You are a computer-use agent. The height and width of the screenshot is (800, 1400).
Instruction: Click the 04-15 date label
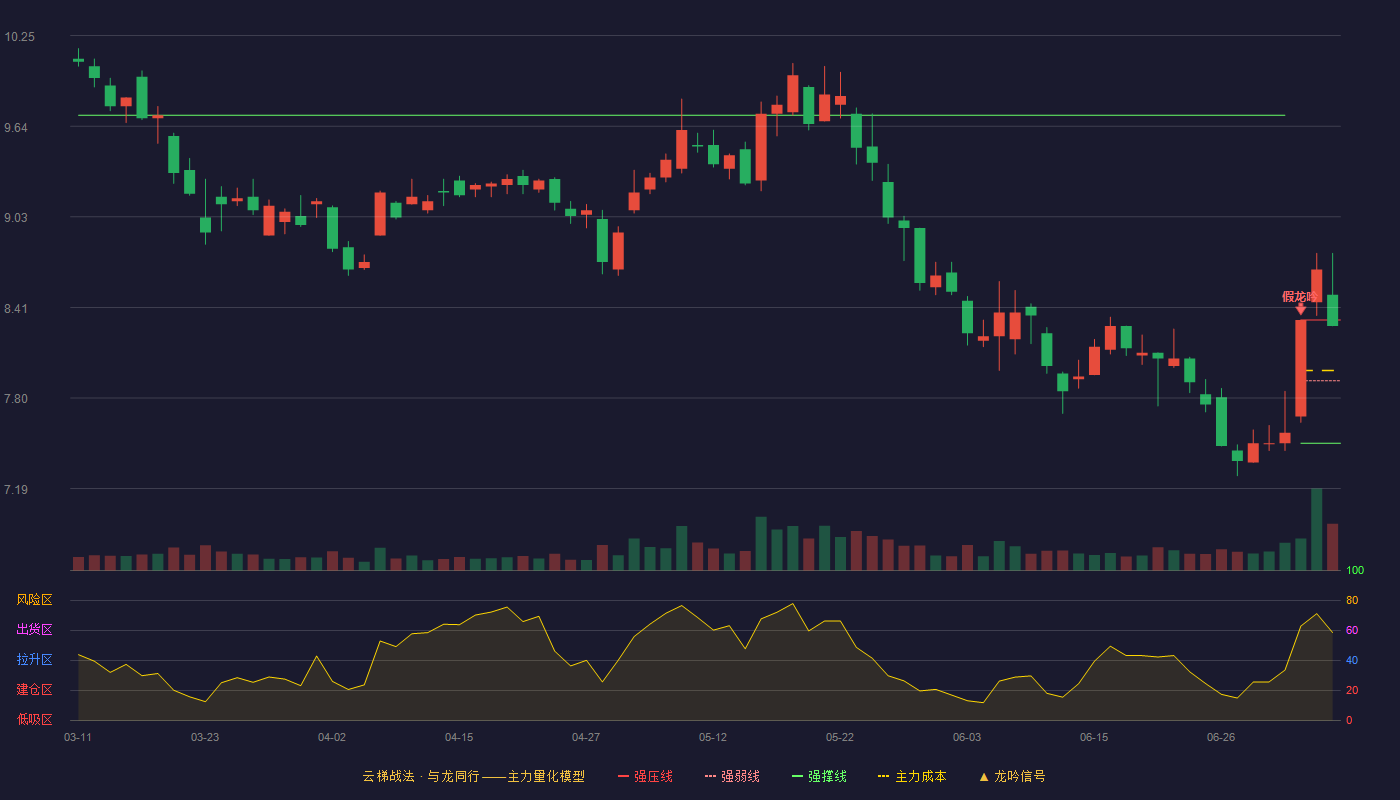459,737
